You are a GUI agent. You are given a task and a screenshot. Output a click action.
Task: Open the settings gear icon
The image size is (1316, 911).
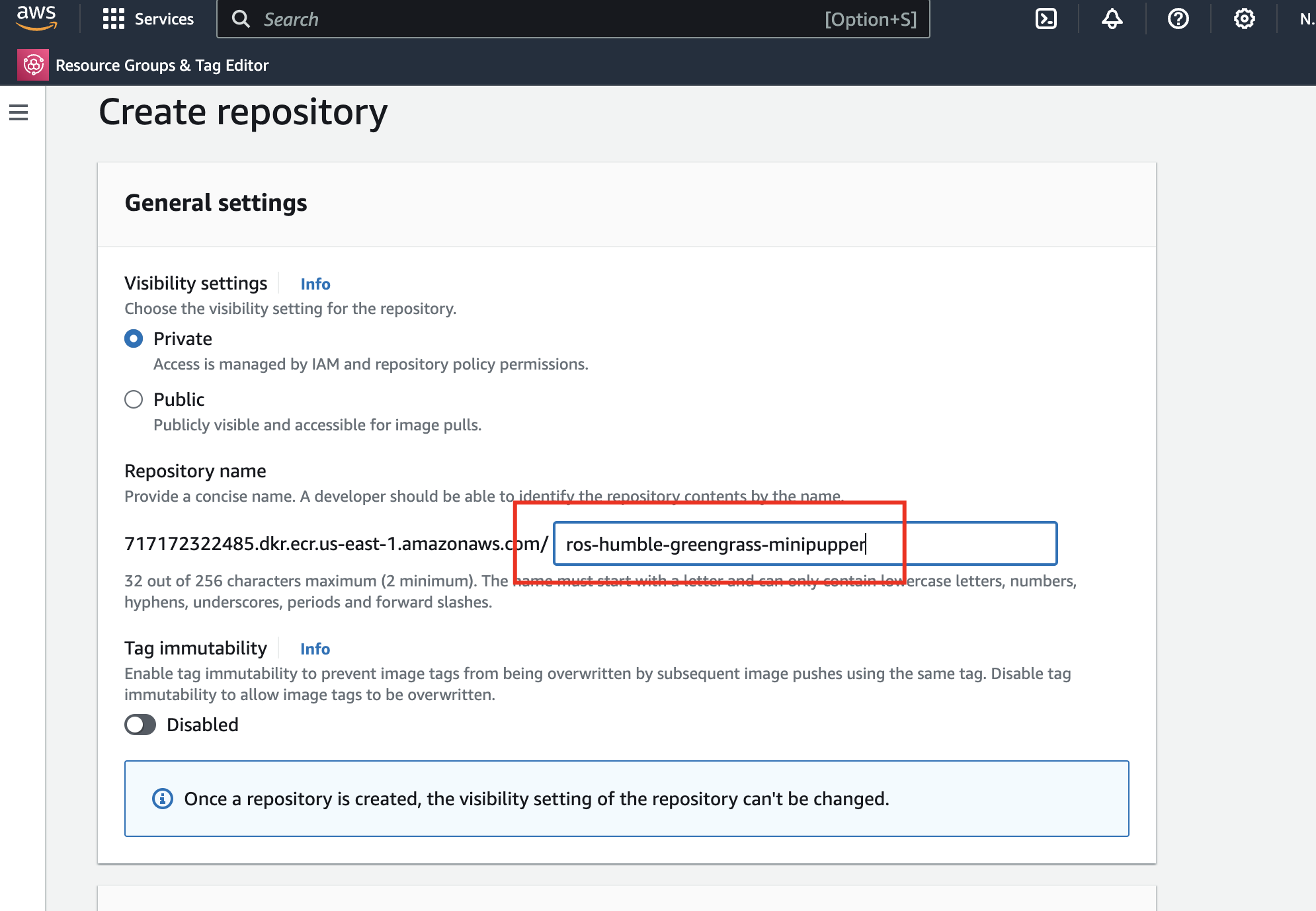coord(1244,19)
